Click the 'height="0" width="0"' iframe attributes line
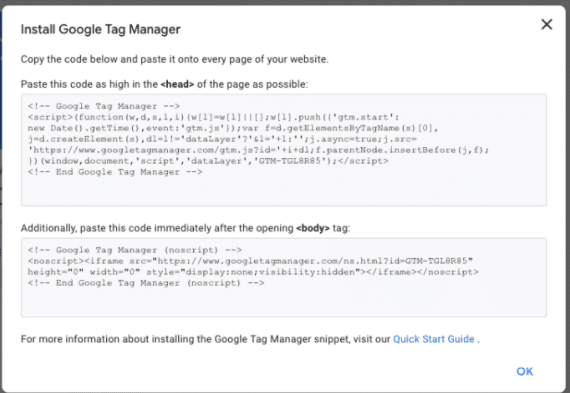Image resolution: width=570 pixels, height=393 pixels. (253, 272)
